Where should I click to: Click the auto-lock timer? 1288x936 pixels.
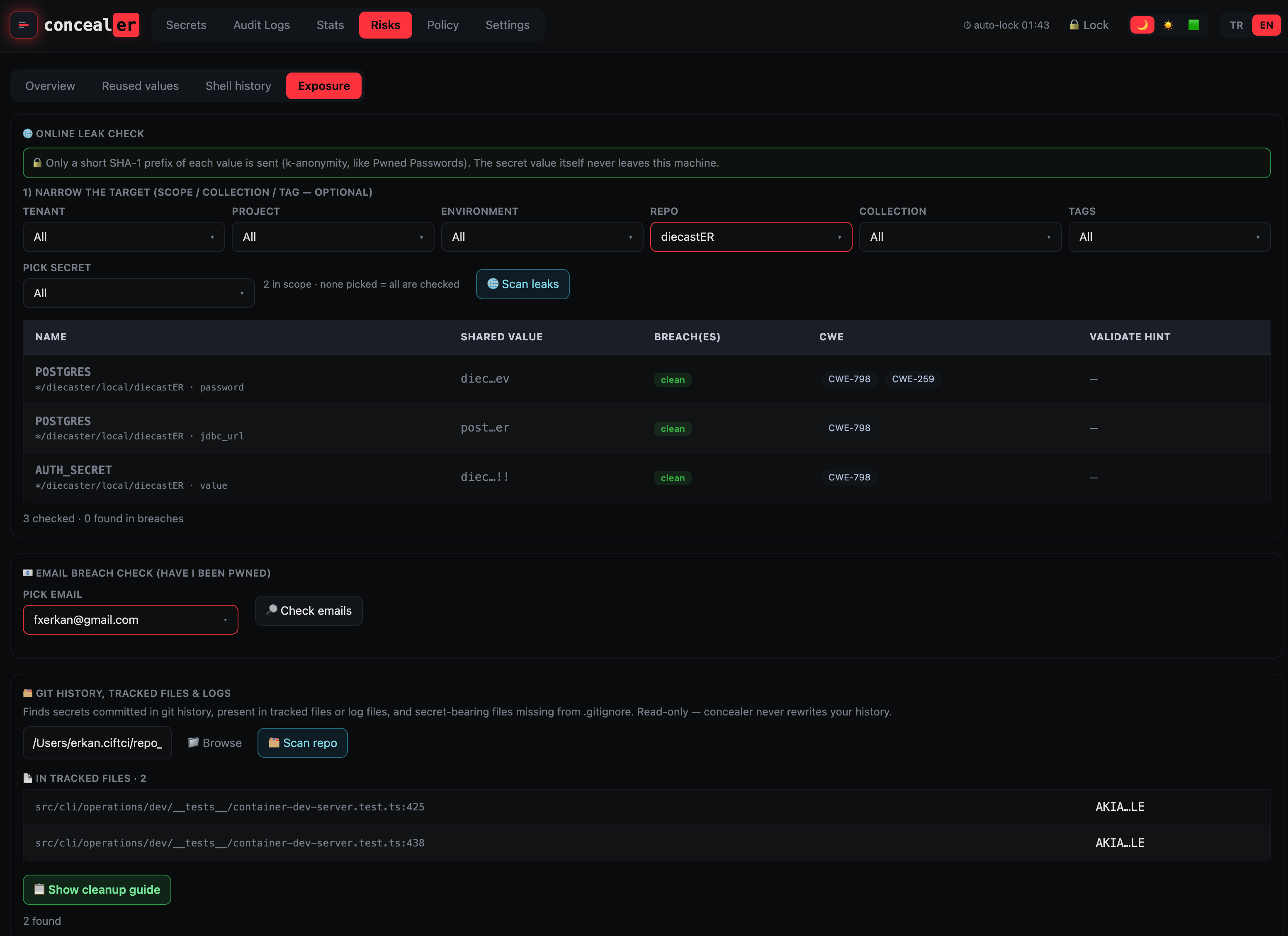coord(1006,25)
